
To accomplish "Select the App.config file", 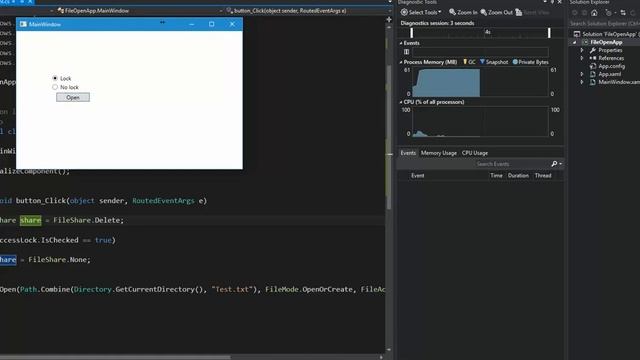I will [608, 66].
